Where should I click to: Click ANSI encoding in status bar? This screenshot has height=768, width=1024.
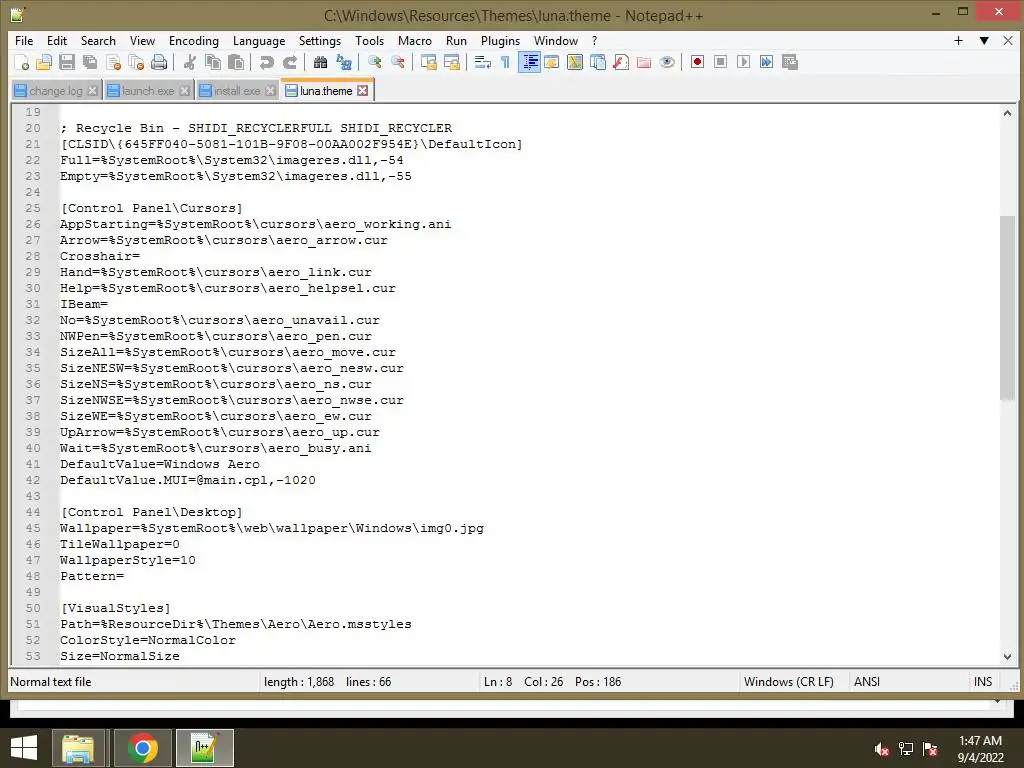pyautogui.click(x=867, y=682)
